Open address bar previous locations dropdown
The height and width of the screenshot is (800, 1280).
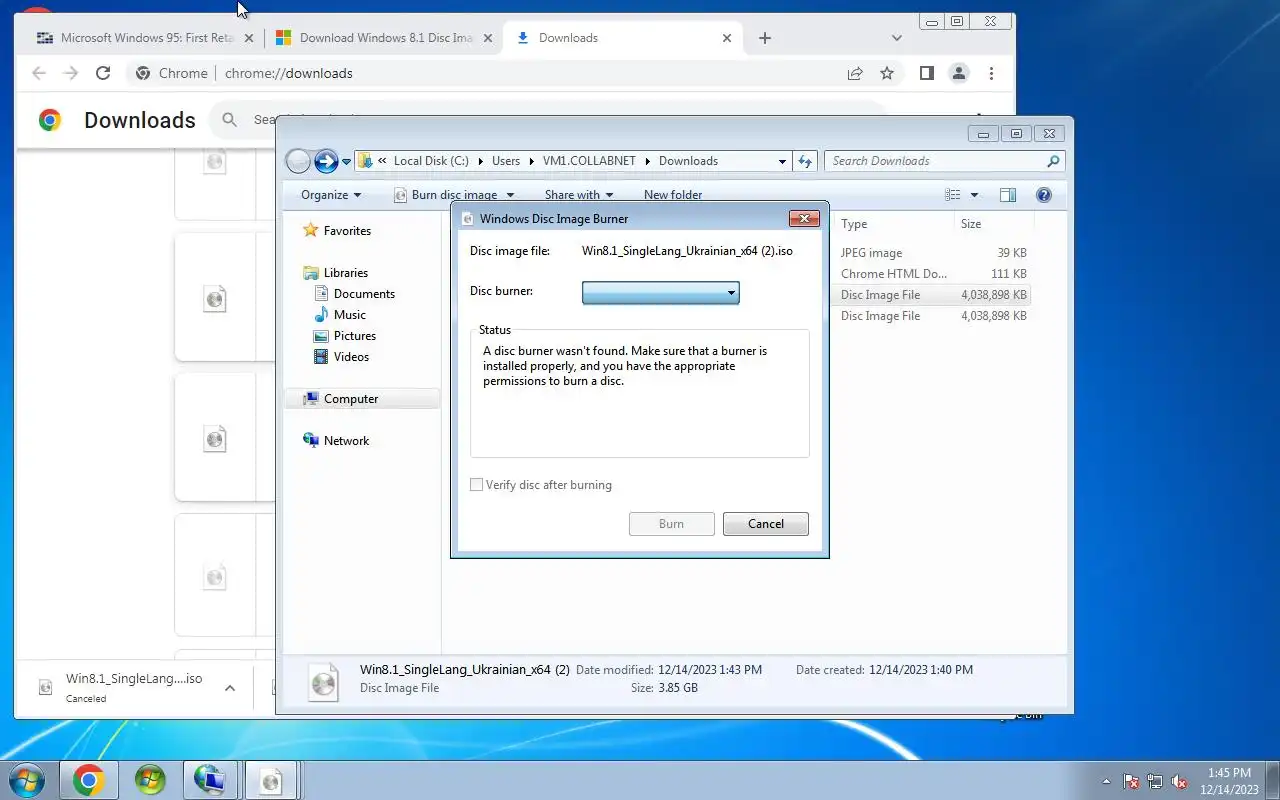point(782,161)
